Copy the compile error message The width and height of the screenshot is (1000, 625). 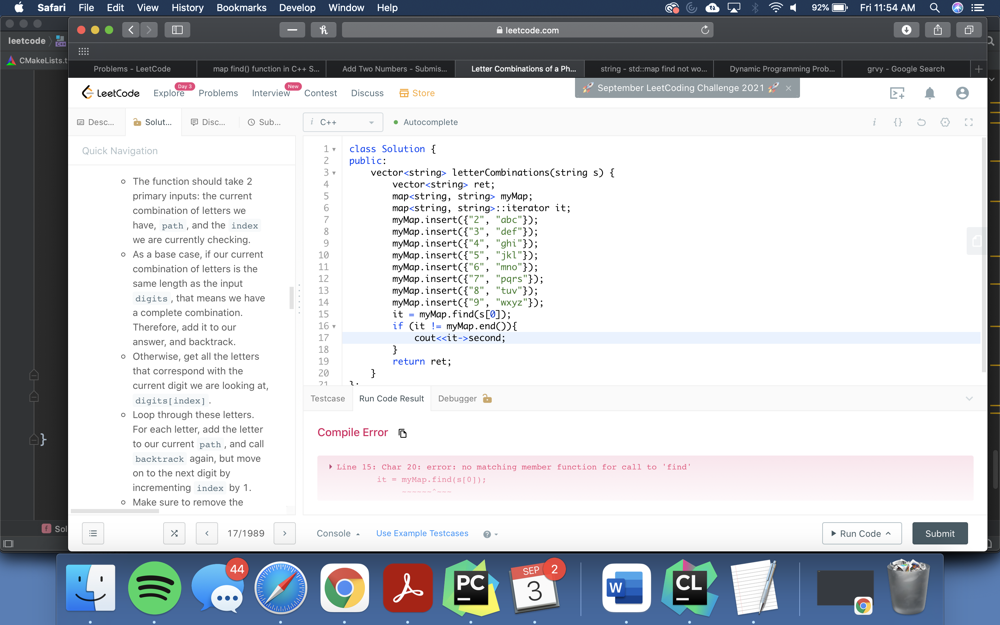tap(402, 433)
